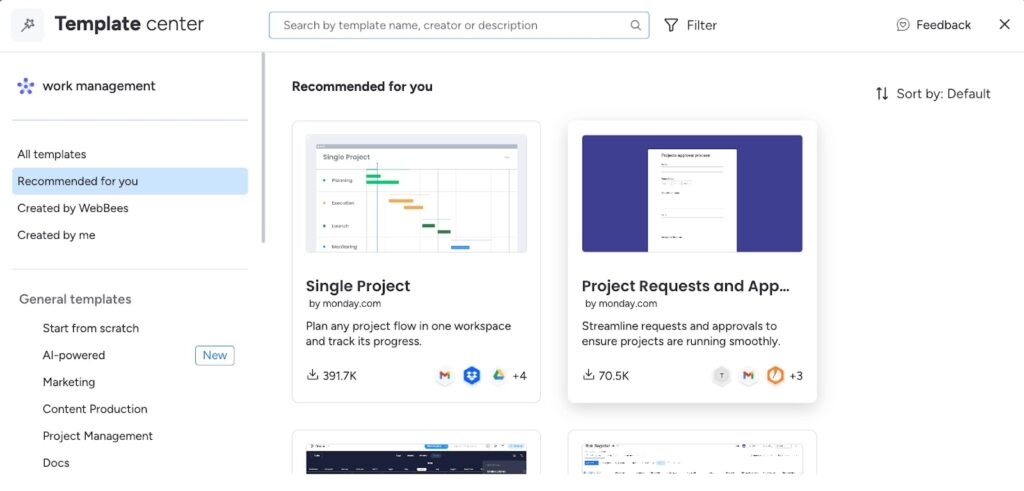1024x491 pixels.
Task: Click download icon next to 70.5K
Action: (588, 375)
